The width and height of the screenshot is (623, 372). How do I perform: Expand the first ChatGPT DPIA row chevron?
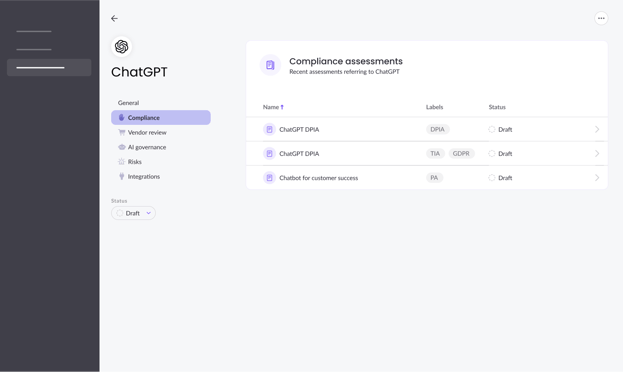pyautogui.click(x=597, y=129)
